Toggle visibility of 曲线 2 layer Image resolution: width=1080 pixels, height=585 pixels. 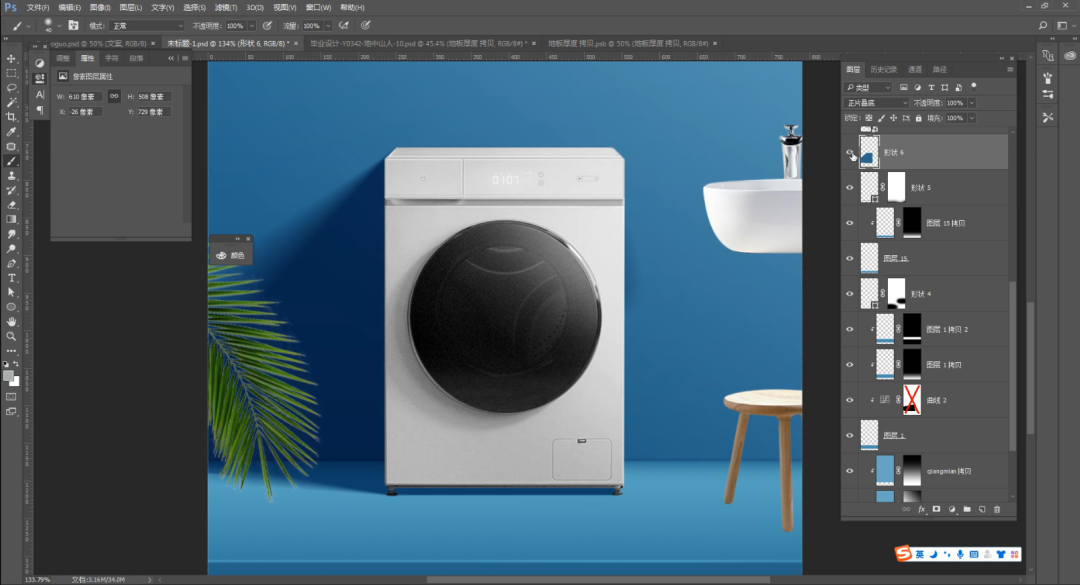(x=850, y=399)
